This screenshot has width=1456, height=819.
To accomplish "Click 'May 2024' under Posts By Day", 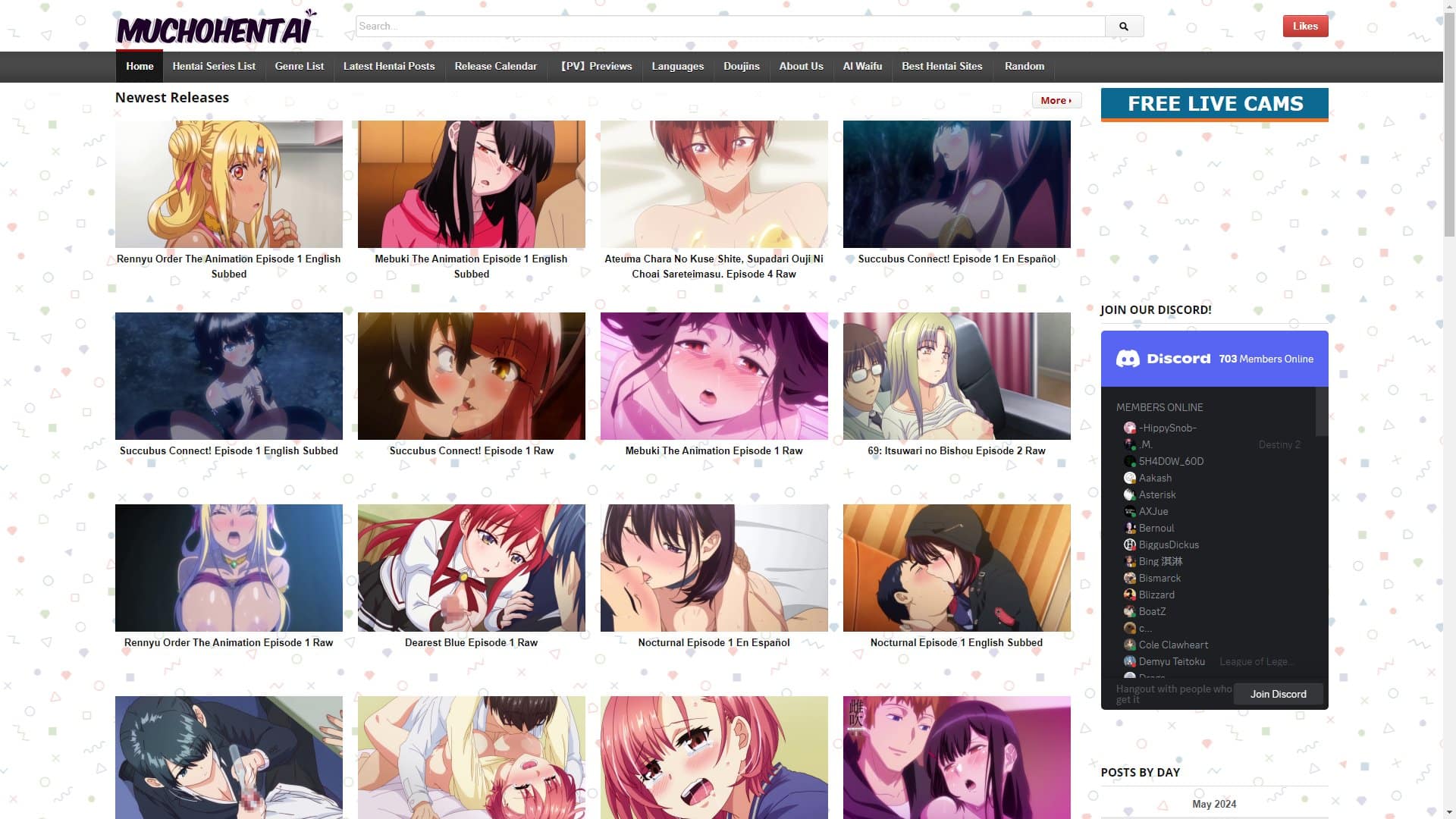I will pyautogui.click(x=1214, y=804).
